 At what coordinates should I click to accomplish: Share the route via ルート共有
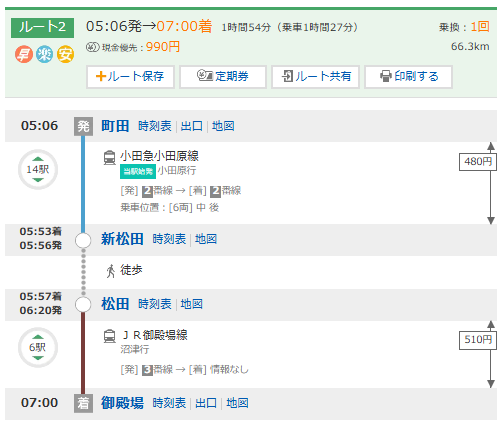[315, 77]
